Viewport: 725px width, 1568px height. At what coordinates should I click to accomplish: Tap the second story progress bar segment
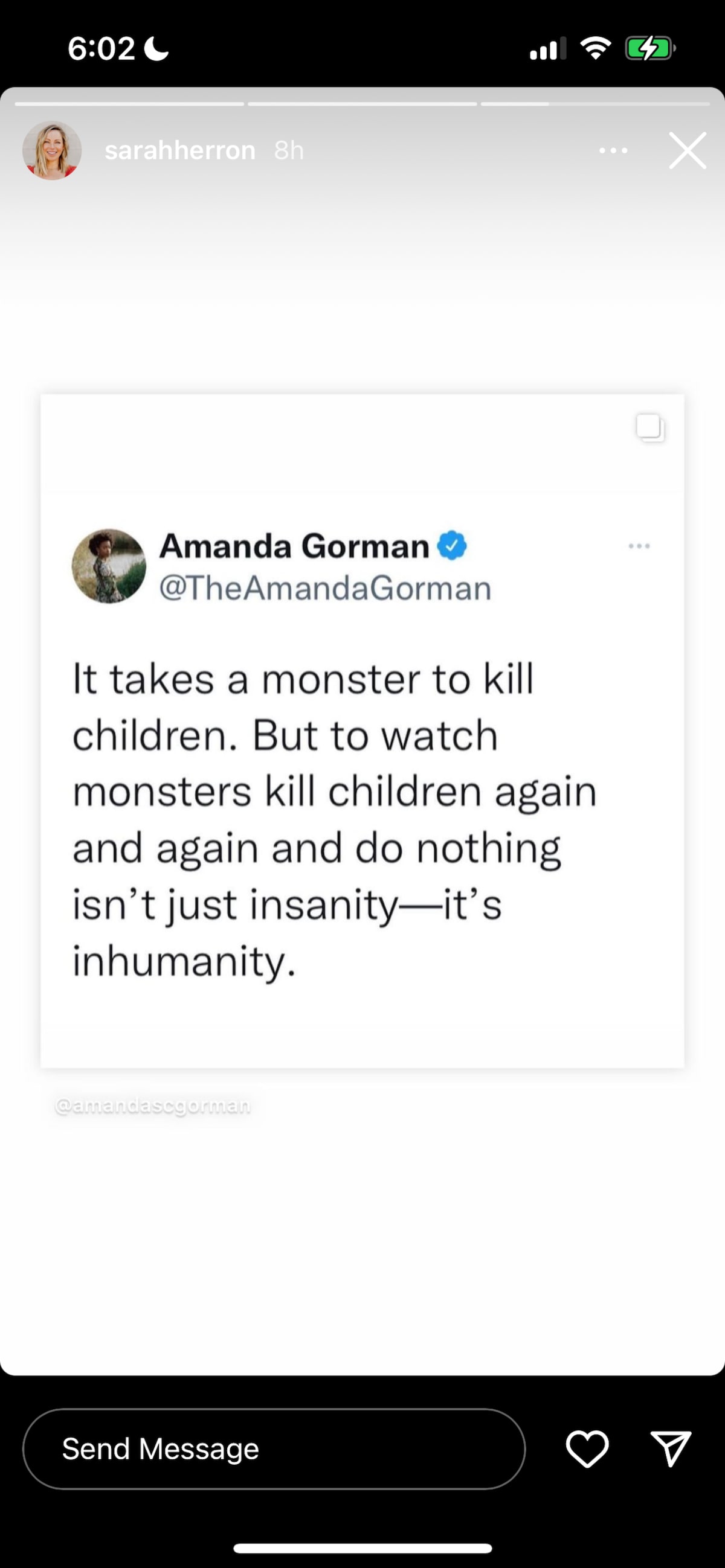[x=362, y=104]
